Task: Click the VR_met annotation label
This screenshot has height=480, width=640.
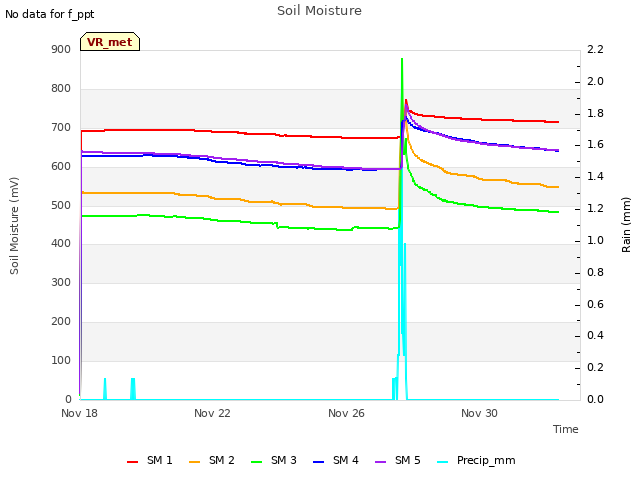Action: [110, 42]
